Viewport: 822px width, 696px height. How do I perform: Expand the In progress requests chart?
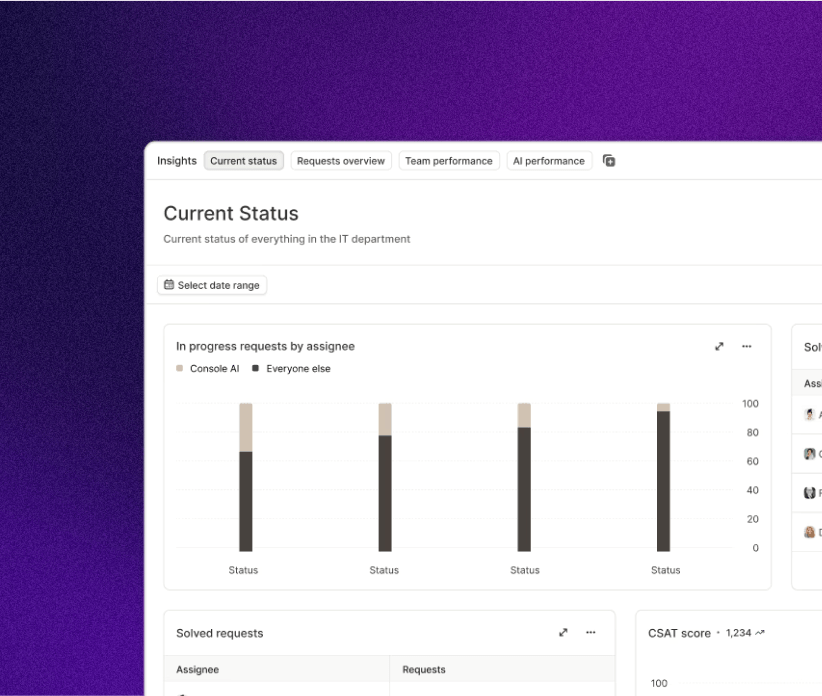click(719, 346)
